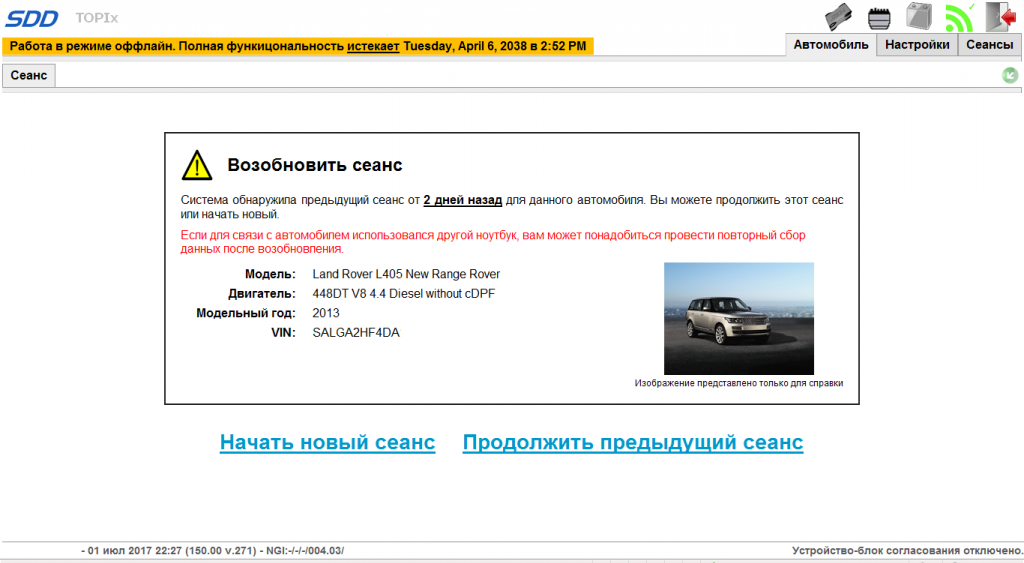Image resolution: width=1024 pixels, height=563 pixels.
Task: Click the 'Устройство-блок согласования отключено' status
Action: [907, 551]
